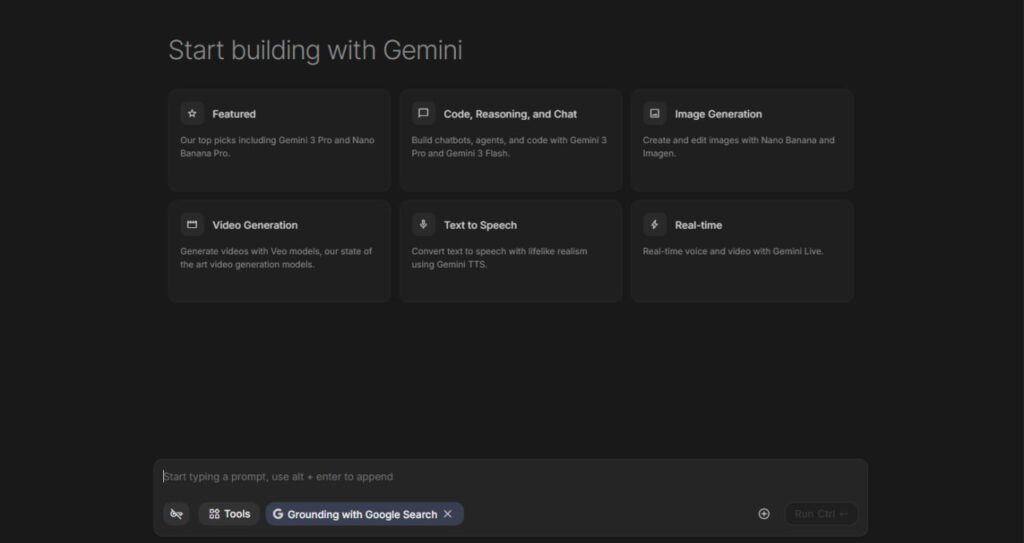Click the picture icon beside Image Generation
This screenshot has width=1024, height=543.
point(654,114)
